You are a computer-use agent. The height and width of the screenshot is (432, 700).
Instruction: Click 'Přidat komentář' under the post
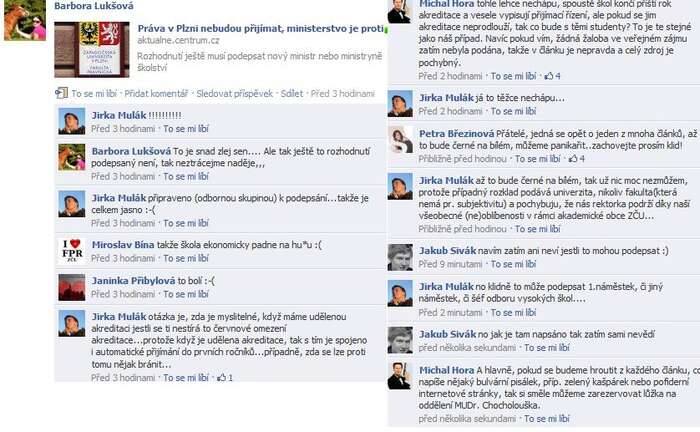[156, 94]
